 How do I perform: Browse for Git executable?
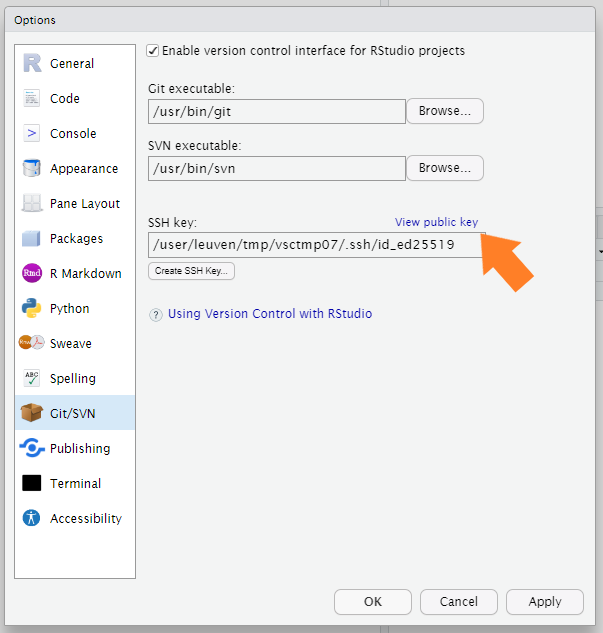point(445,111)
